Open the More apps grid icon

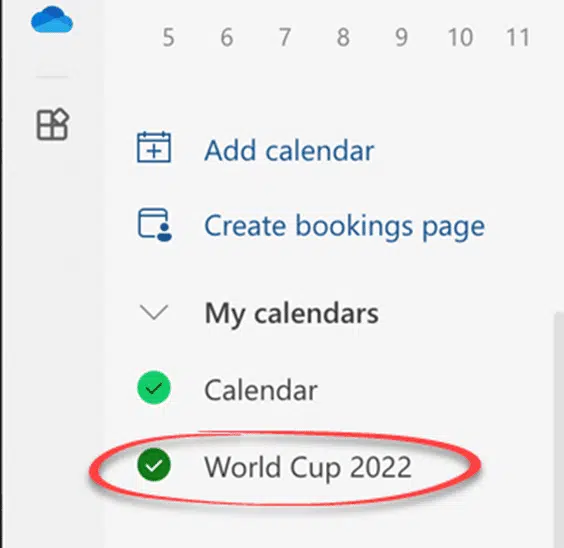tap(53, 124)
